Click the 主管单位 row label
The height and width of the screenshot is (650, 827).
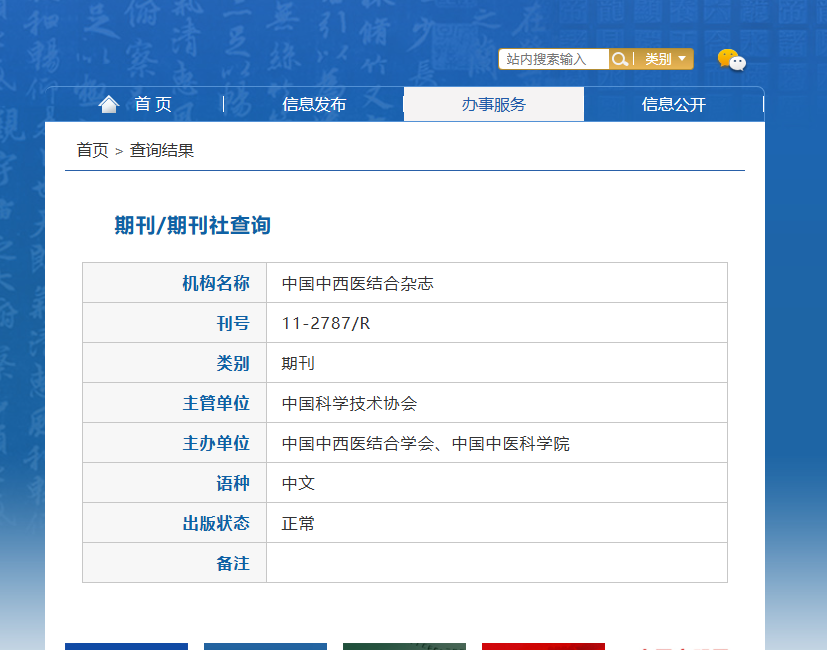coord(216,404)
